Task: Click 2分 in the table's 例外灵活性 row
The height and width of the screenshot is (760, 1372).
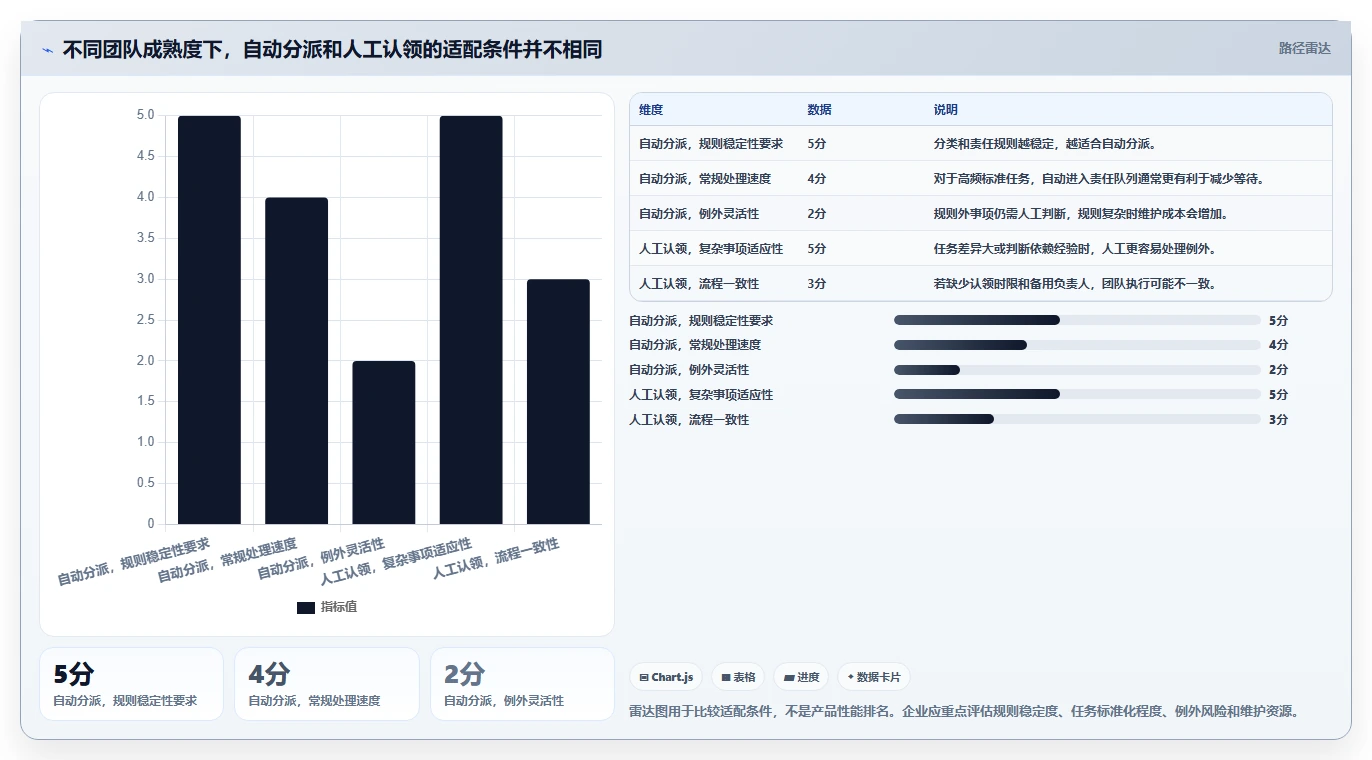Action: (817, 214)
